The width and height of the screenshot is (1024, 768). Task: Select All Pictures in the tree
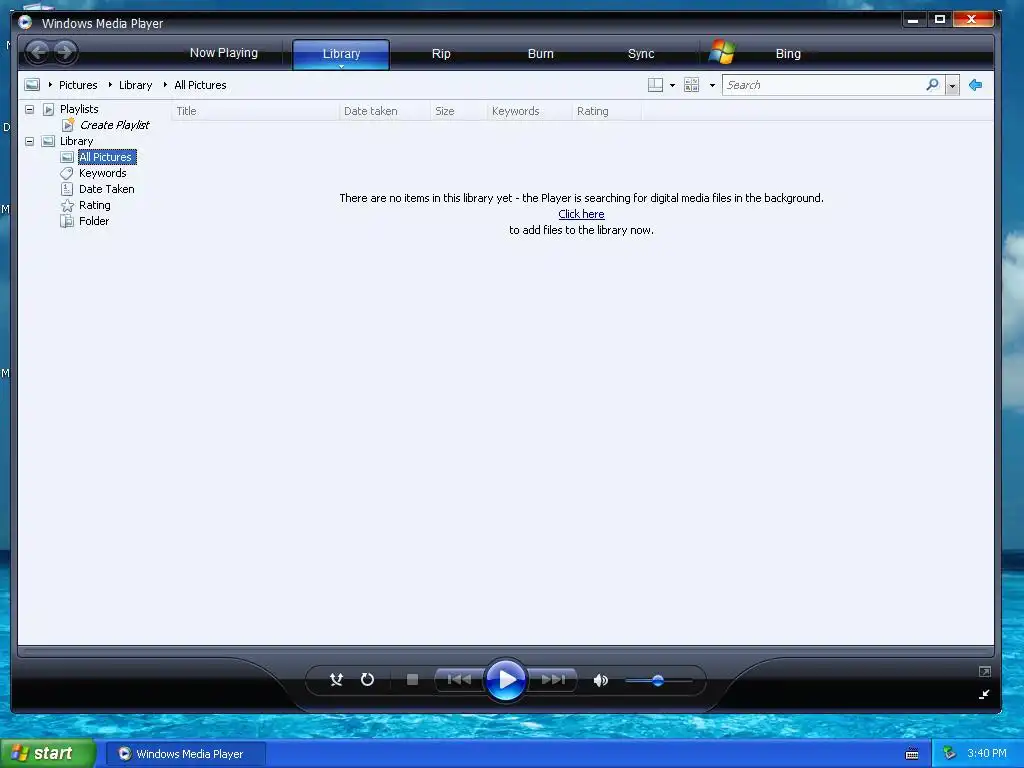(x=107, y=157)
